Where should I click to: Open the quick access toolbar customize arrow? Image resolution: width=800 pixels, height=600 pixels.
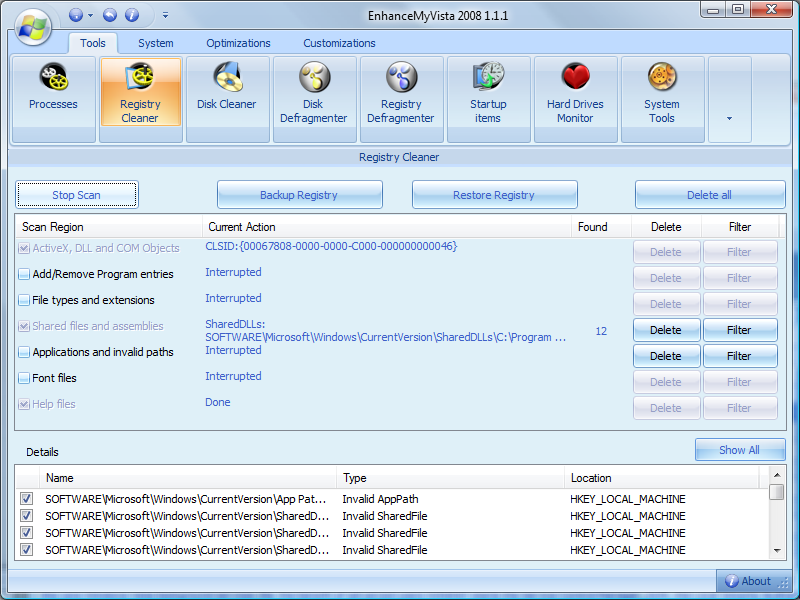coord(165,15)
